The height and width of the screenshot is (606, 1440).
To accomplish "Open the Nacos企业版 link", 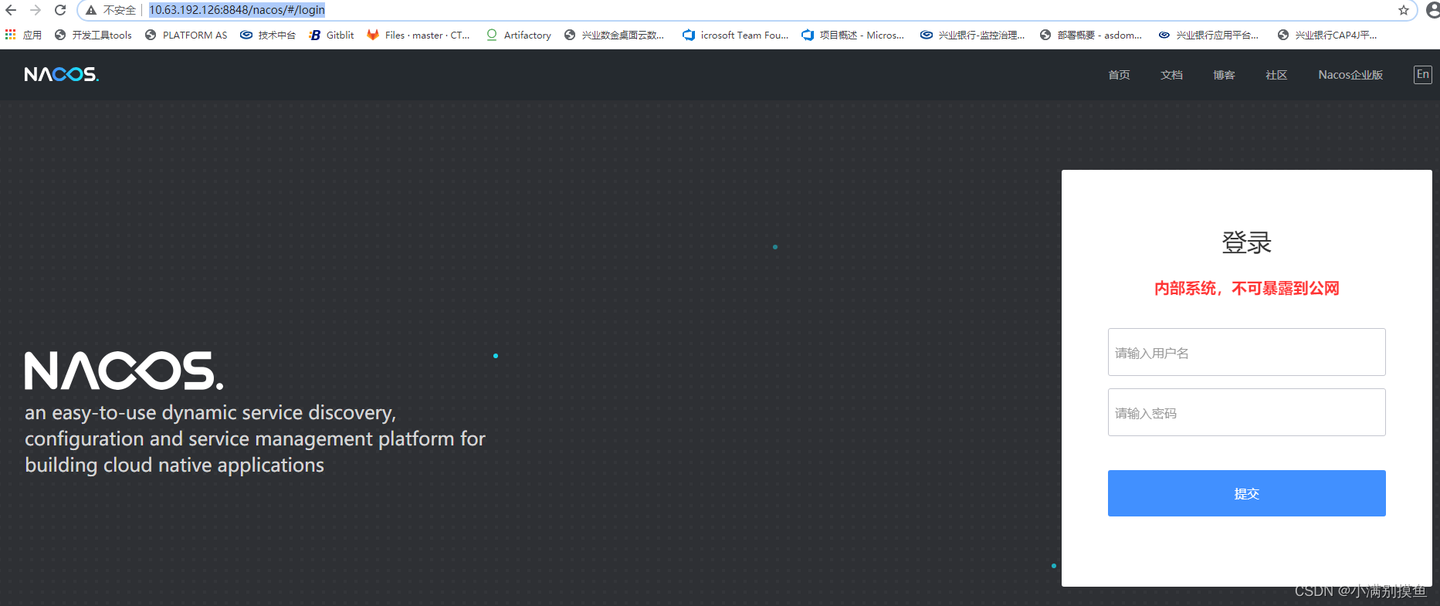I will coord(1350,75).
